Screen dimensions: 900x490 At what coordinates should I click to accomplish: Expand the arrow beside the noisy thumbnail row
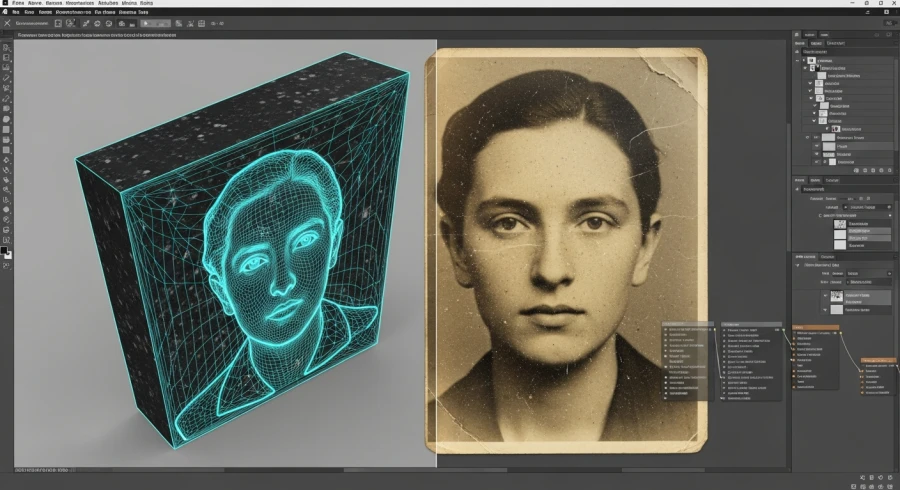(x=825, y=296)
